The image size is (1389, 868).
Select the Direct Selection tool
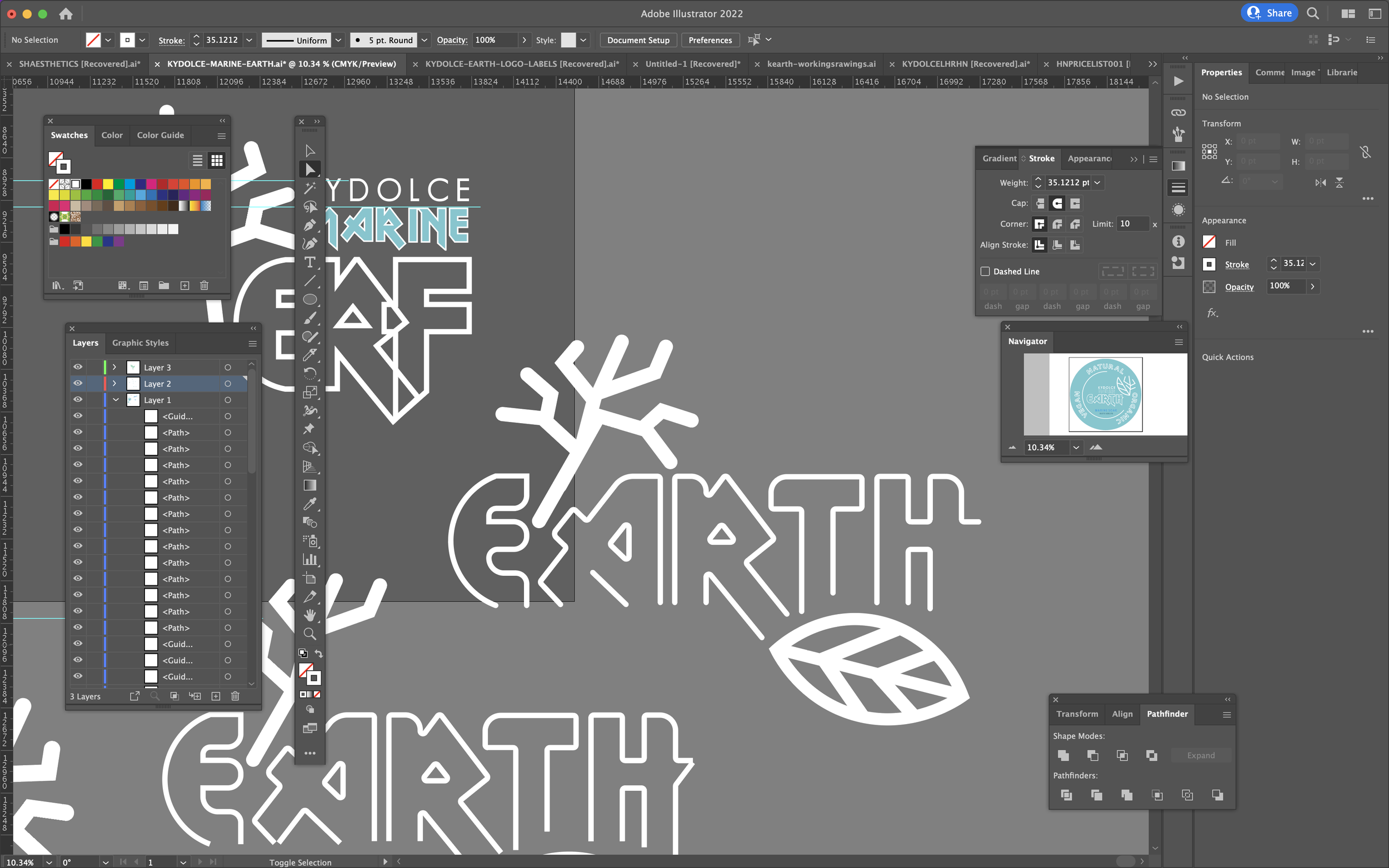click(310, 169)
